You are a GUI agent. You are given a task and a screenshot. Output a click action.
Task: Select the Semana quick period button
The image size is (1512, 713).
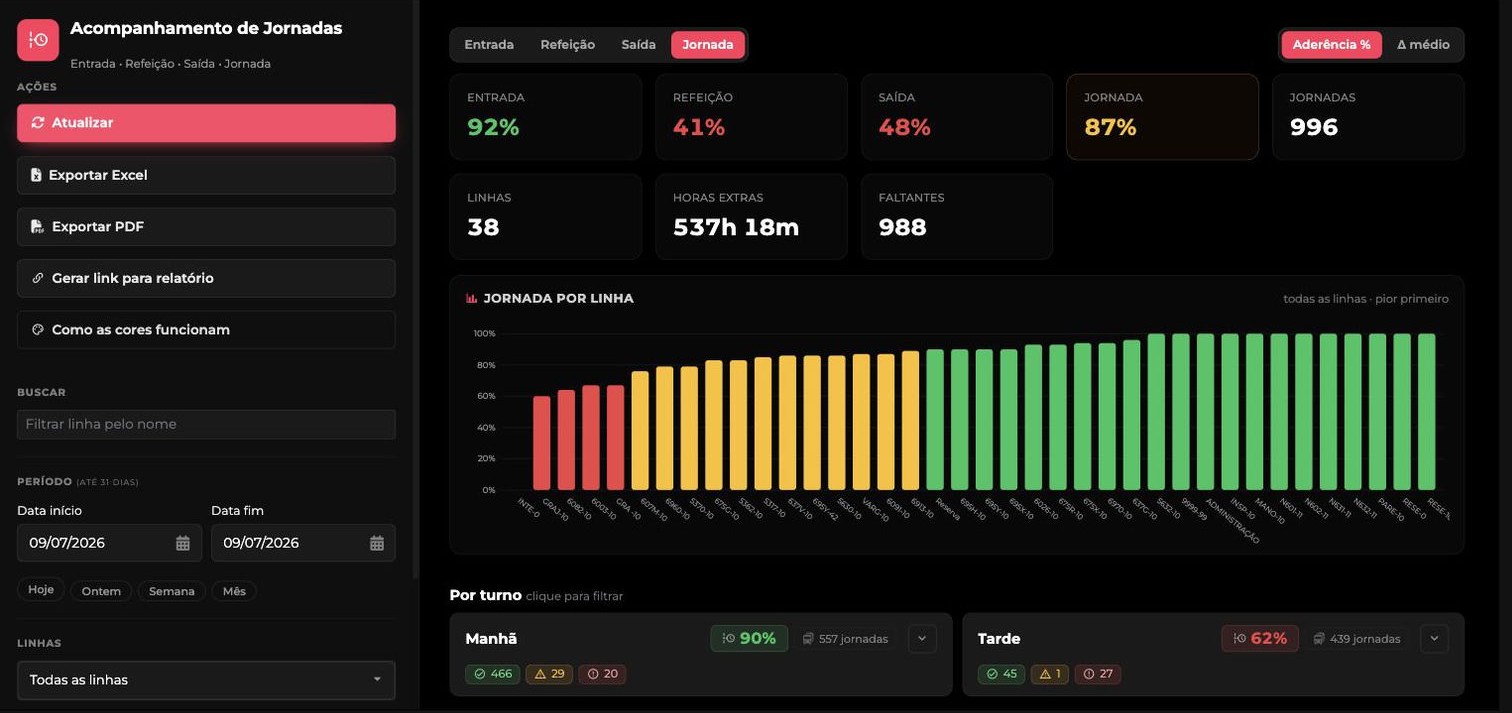point(172,591)
